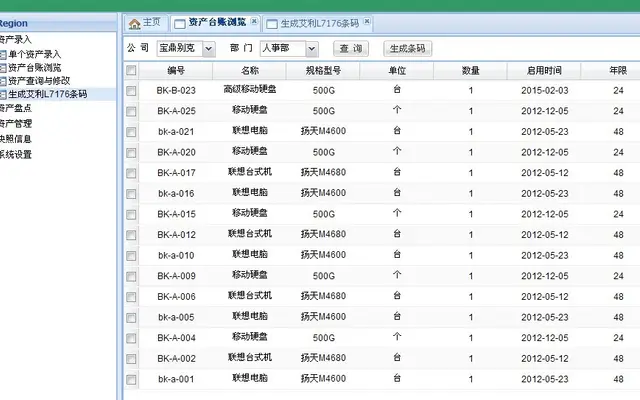The height and width of the screenshot is (400, 640).
Task: Check the row bk-a-016 checkbox
Action: coord(131,194)
